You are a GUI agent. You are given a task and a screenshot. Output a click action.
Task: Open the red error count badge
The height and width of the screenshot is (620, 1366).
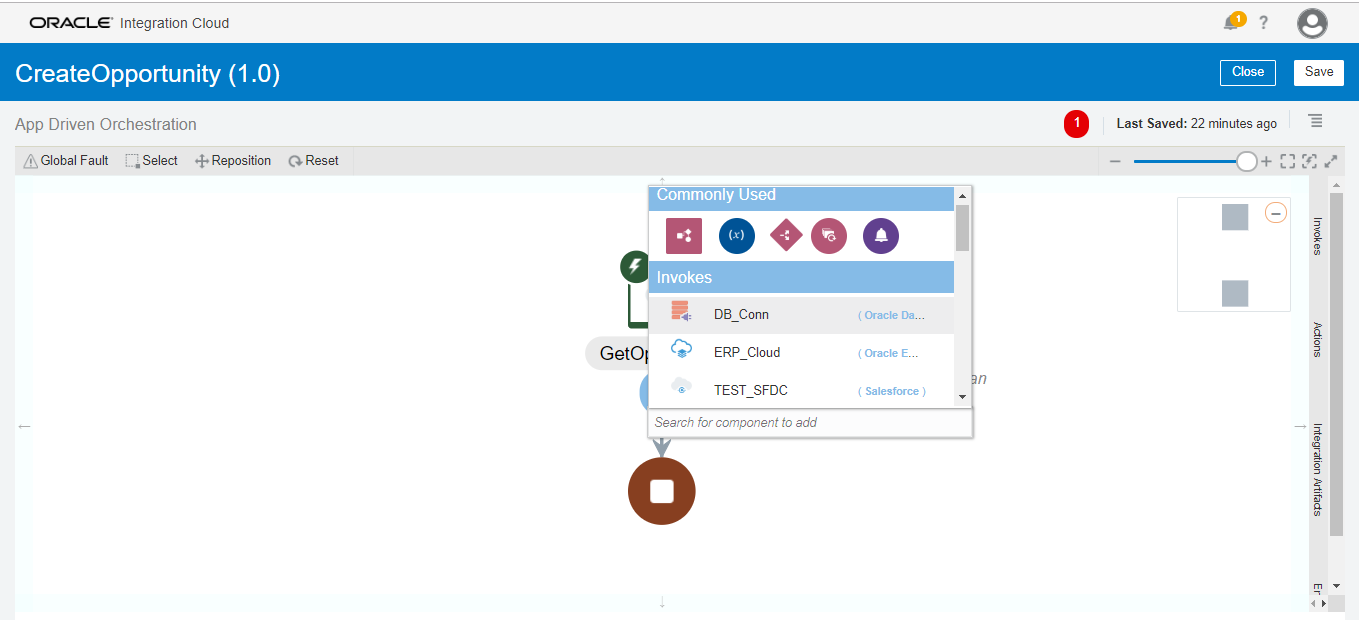point(1076,124)
